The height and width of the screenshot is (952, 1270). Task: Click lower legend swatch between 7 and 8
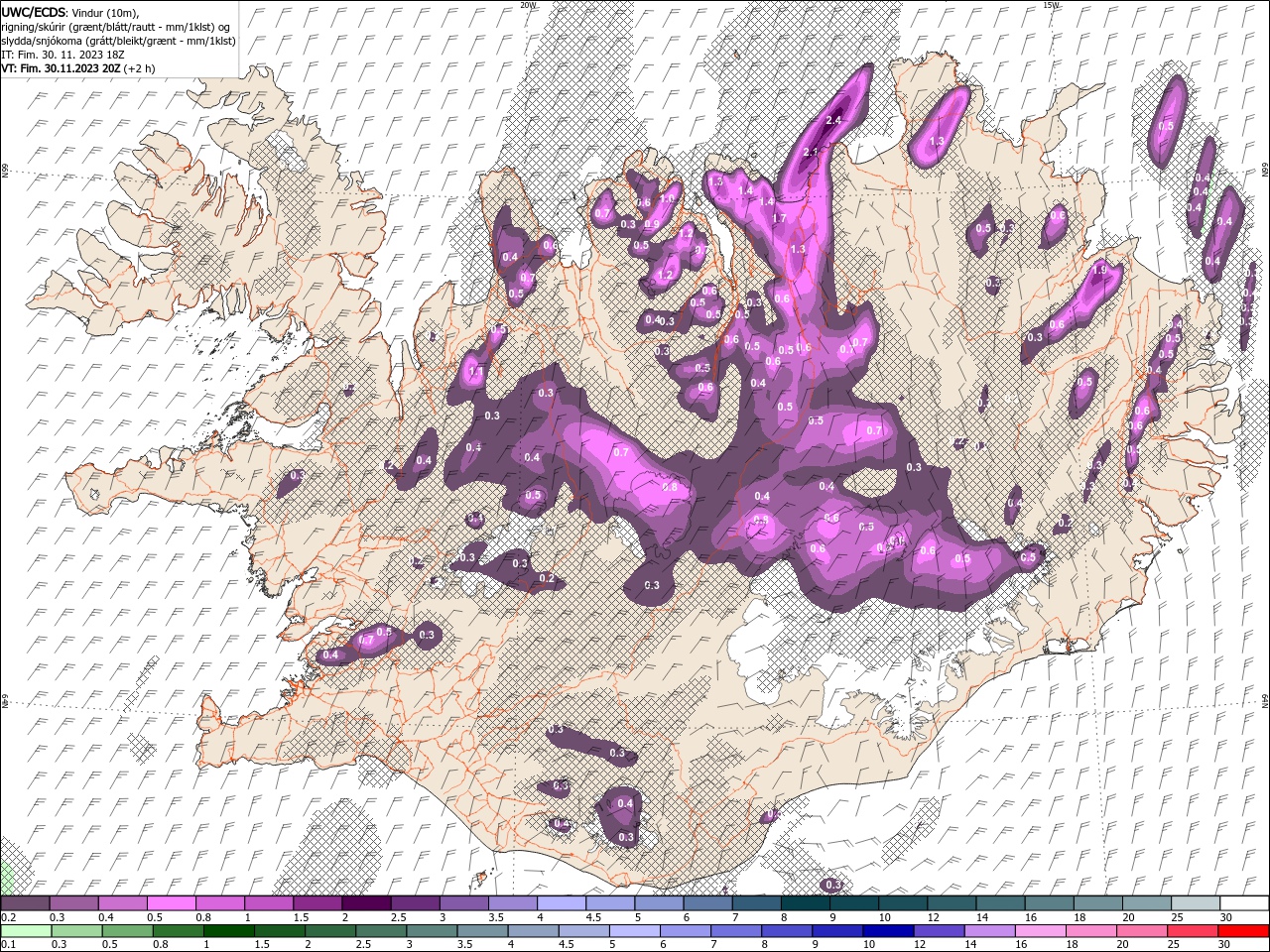click(735, 931)
